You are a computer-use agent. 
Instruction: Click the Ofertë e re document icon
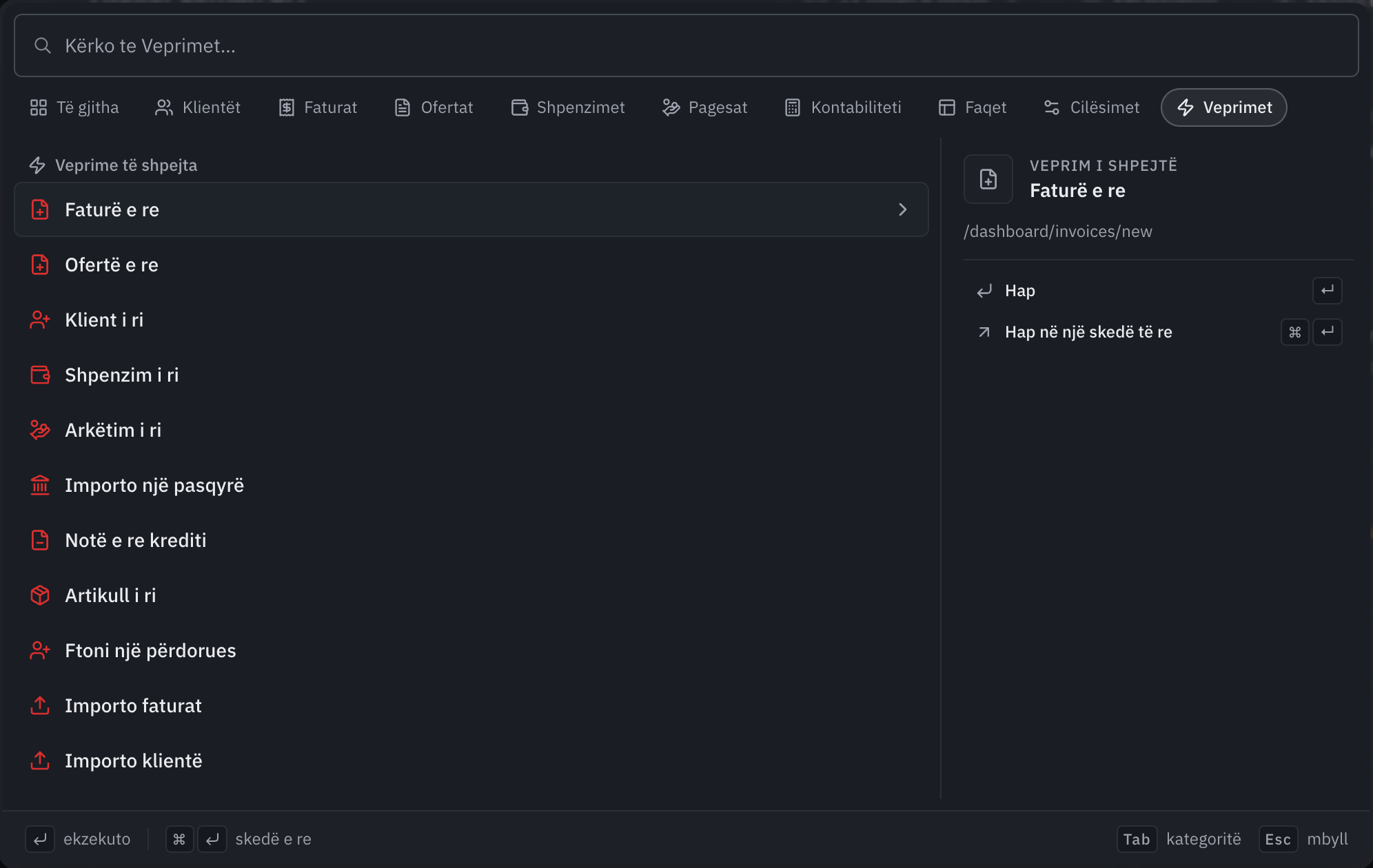click(40, 265)
